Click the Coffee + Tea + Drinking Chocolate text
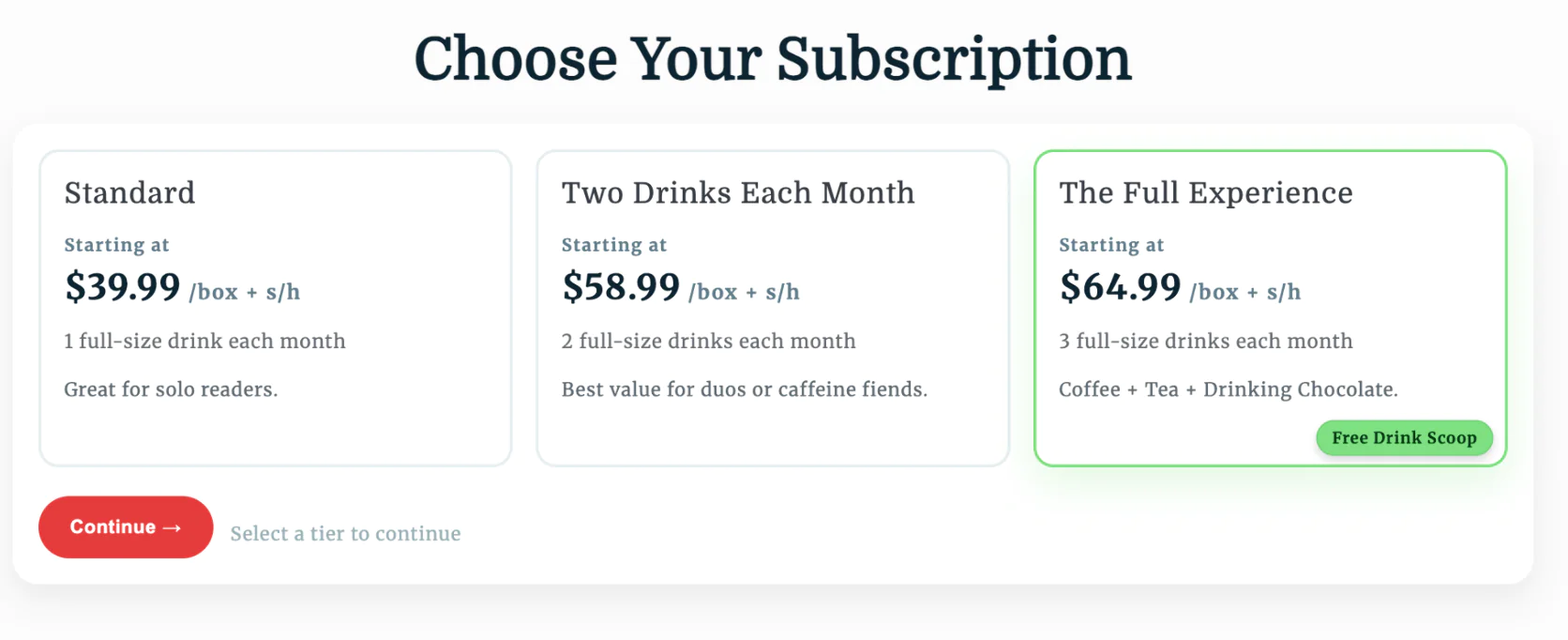Screen dimensions: 1568x640 coord(1228,389)
